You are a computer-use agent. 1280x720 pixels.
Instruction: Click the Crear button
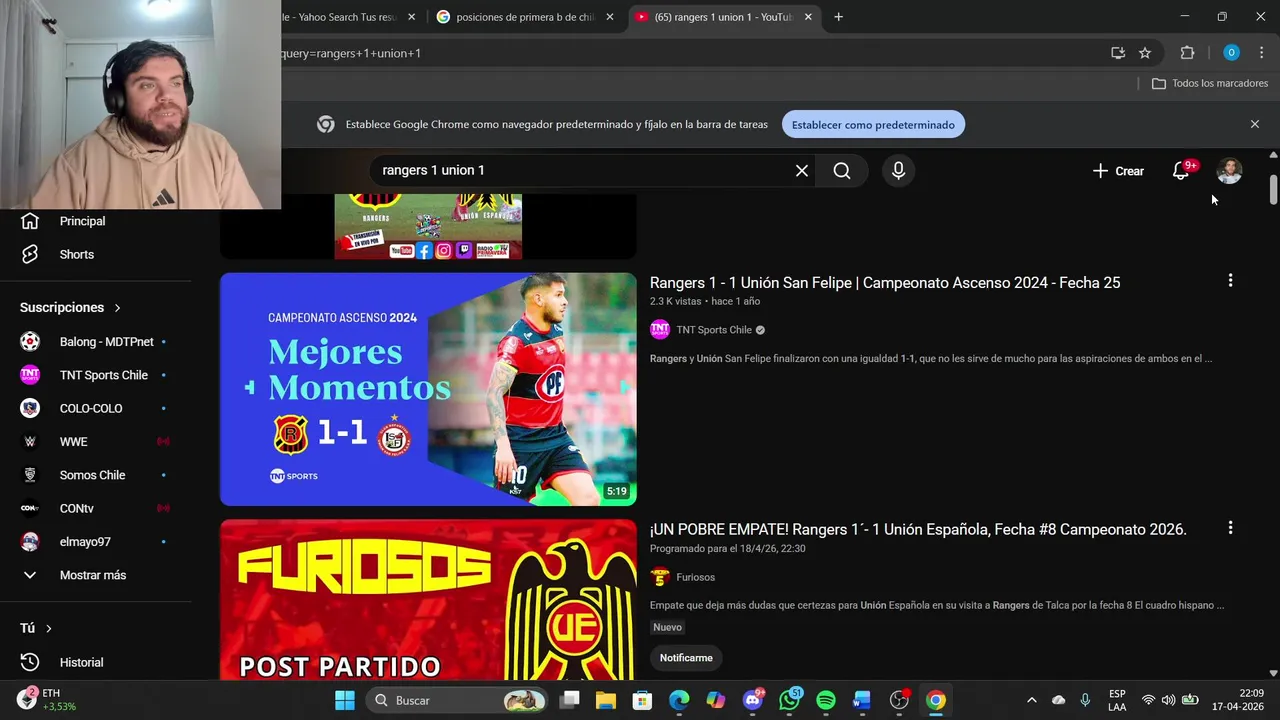(x=1118, y=171)
